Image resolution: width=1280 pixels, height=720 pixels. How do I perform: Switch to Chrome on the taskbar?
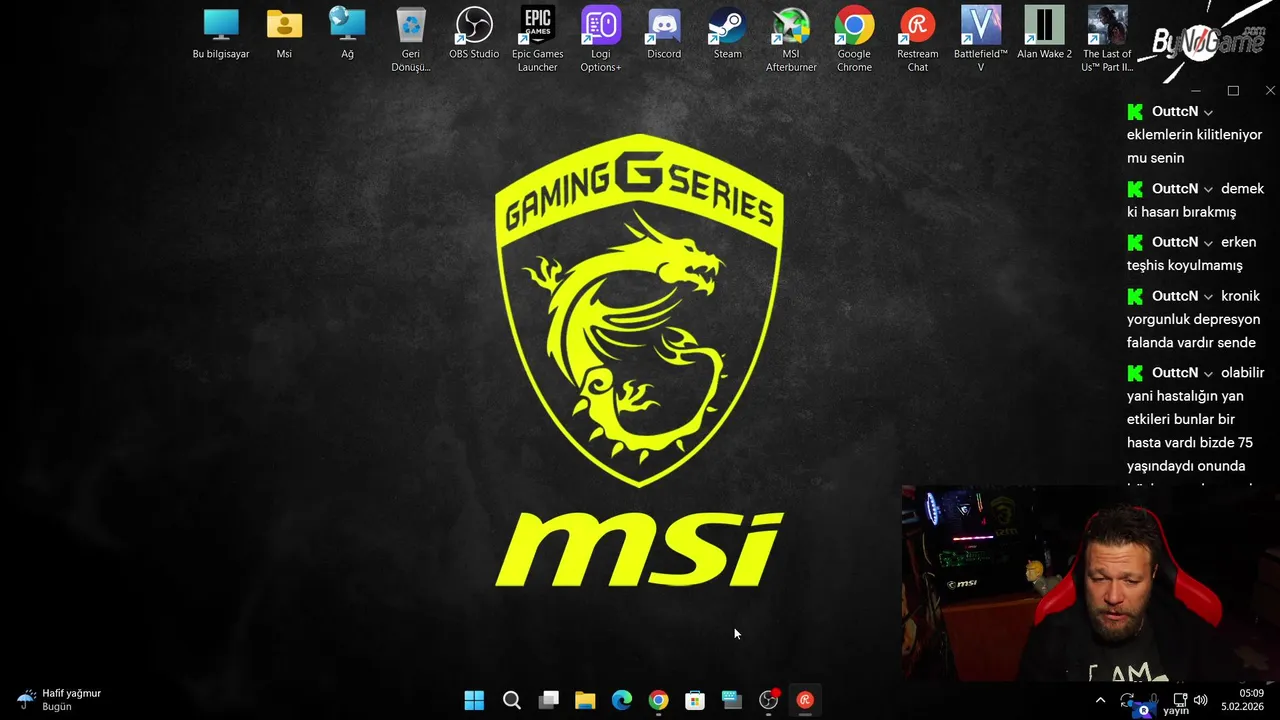658,700
